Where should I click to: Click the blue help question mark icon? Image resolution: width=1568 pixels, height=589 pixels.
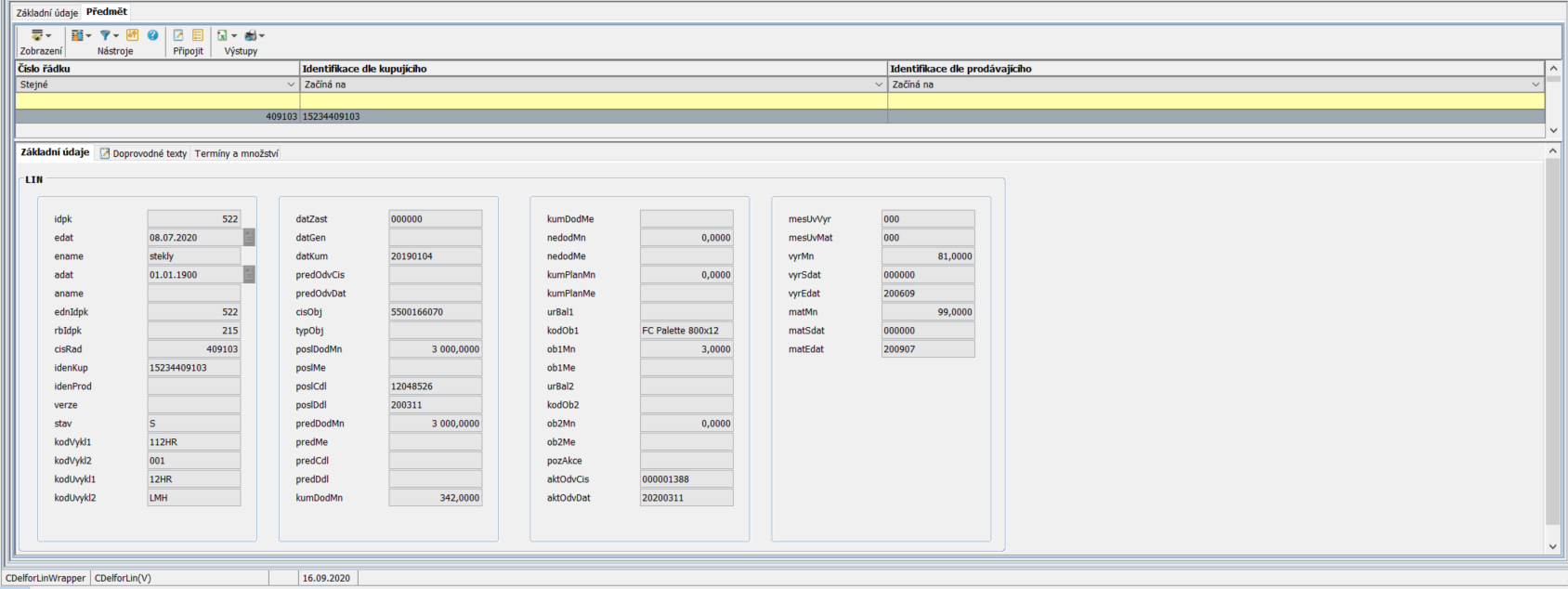[152, 35]
